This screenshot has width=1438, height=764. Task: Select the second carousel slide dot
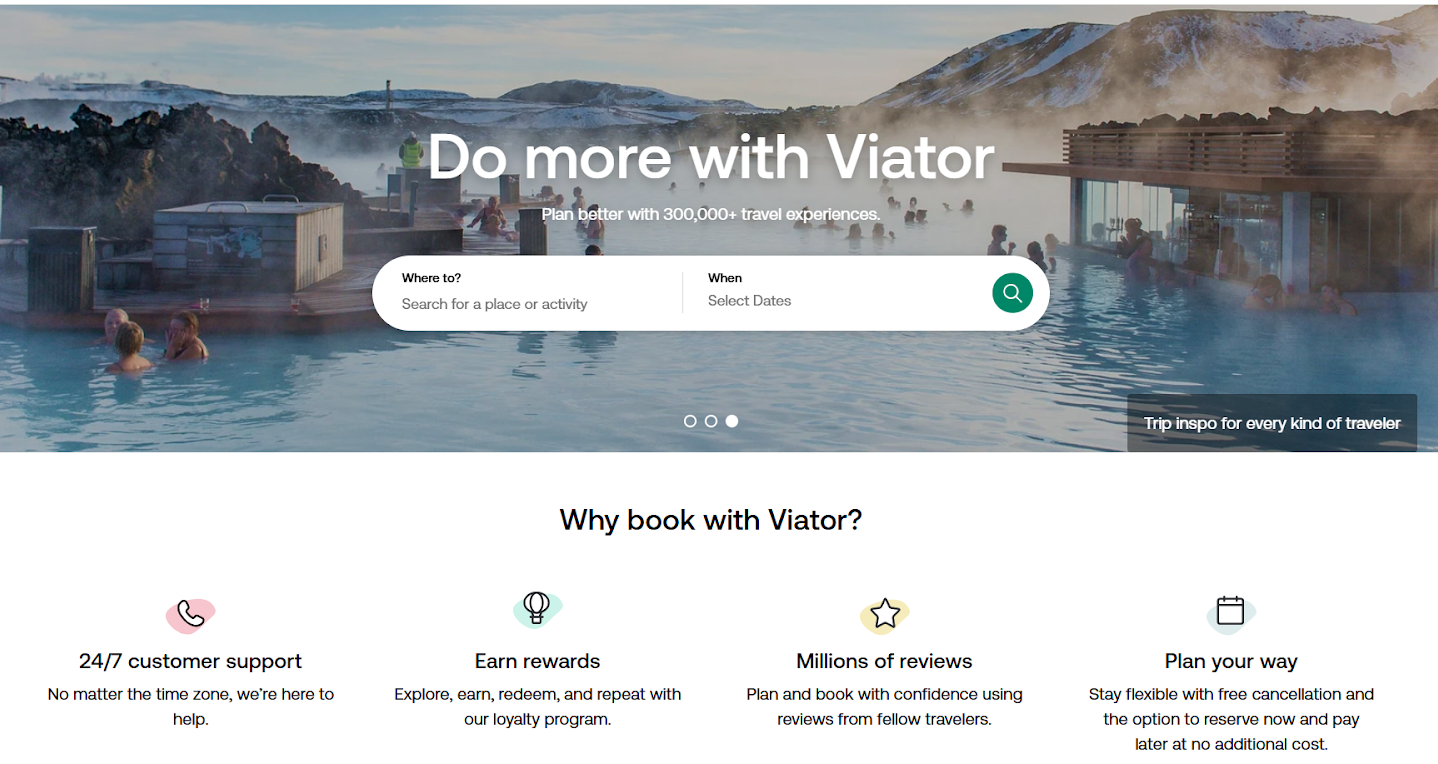[711, 421]
